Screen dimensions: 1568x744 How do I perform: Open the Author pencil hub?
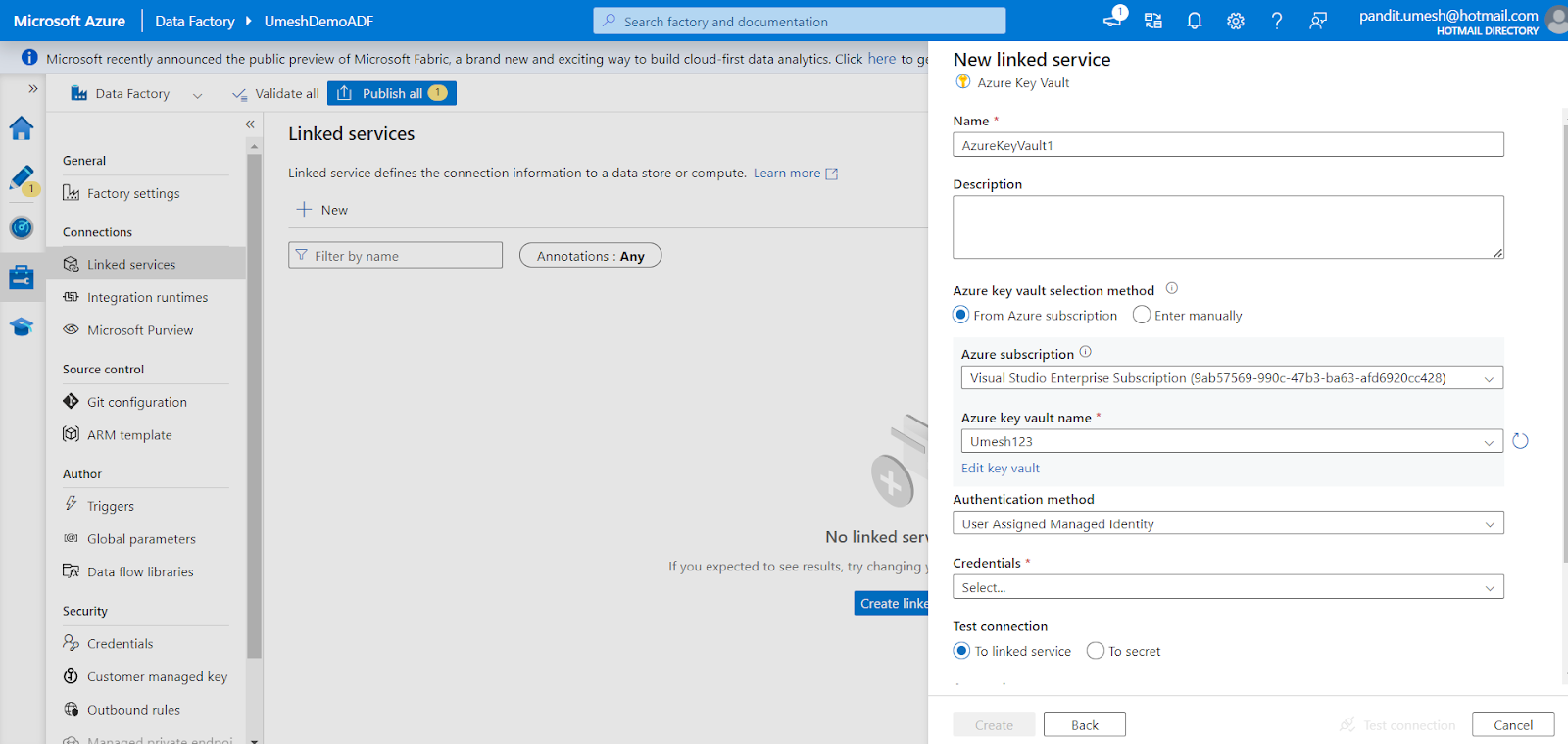(22, 178)
